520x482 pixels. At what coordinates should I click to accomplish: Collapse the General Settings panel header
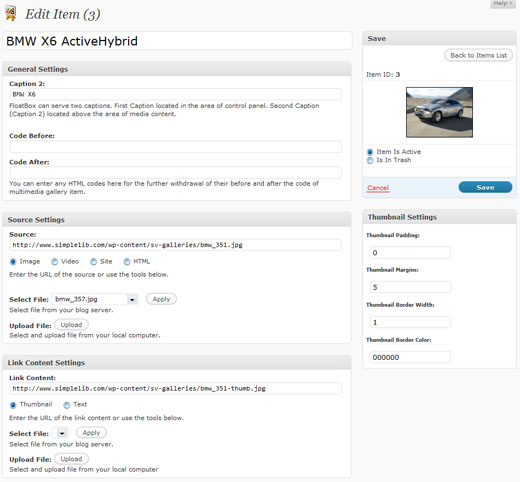(x=177, y=69)
